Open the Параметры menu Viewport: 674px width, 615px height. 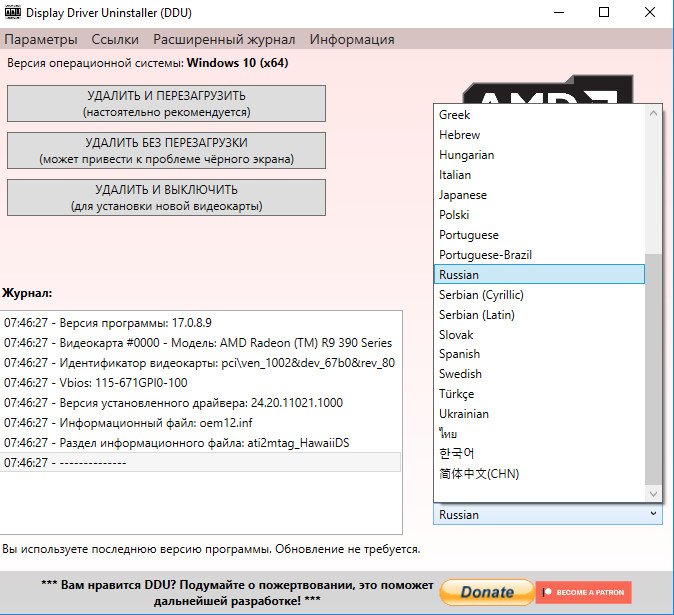(x=41, y=39)
